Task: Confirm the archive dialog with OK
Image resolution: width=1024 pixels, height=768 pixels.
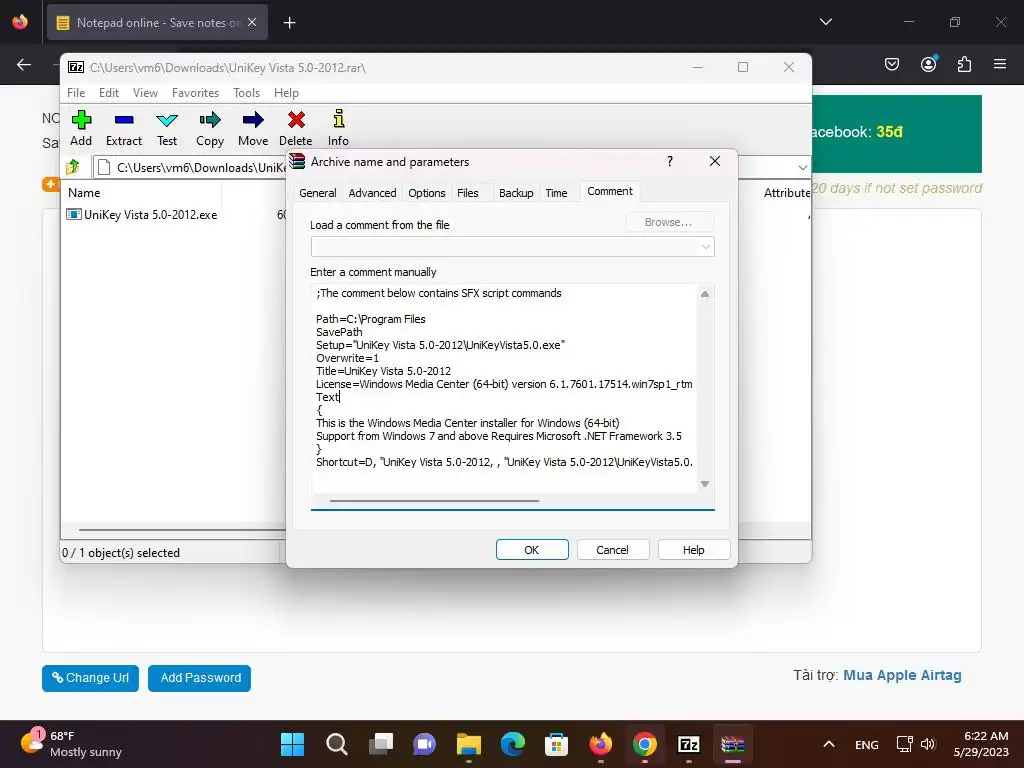Action: pyautogui.click(x=532, y=550)
